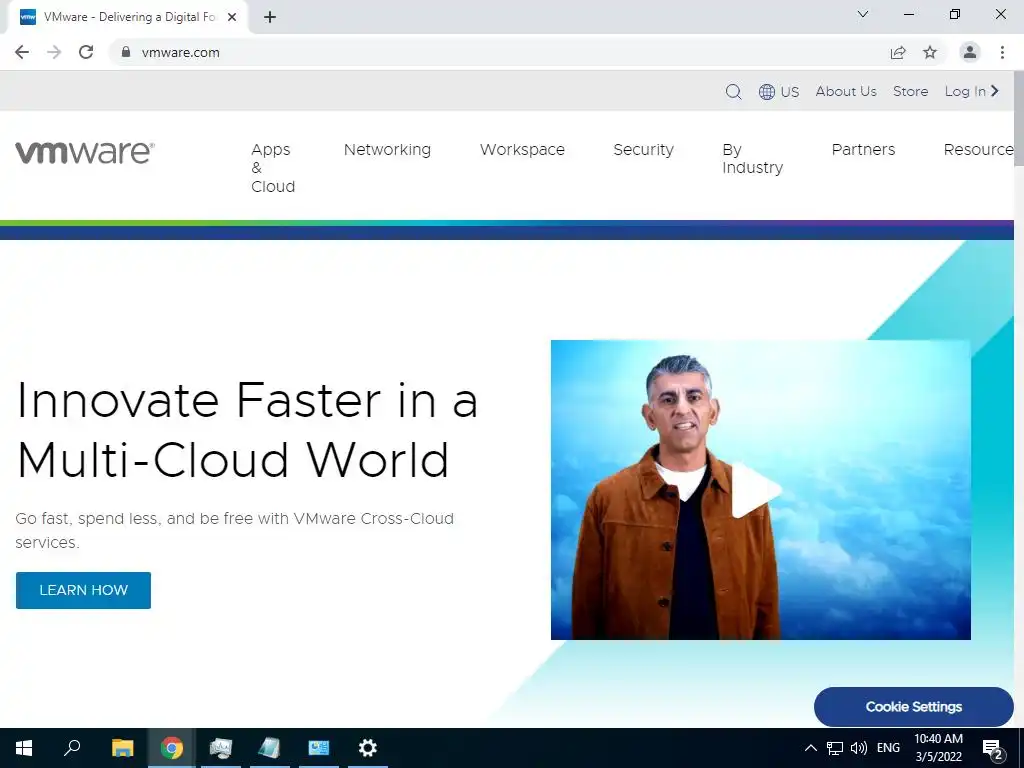Bookmark this page with star icon

click(x=930, y=52)
